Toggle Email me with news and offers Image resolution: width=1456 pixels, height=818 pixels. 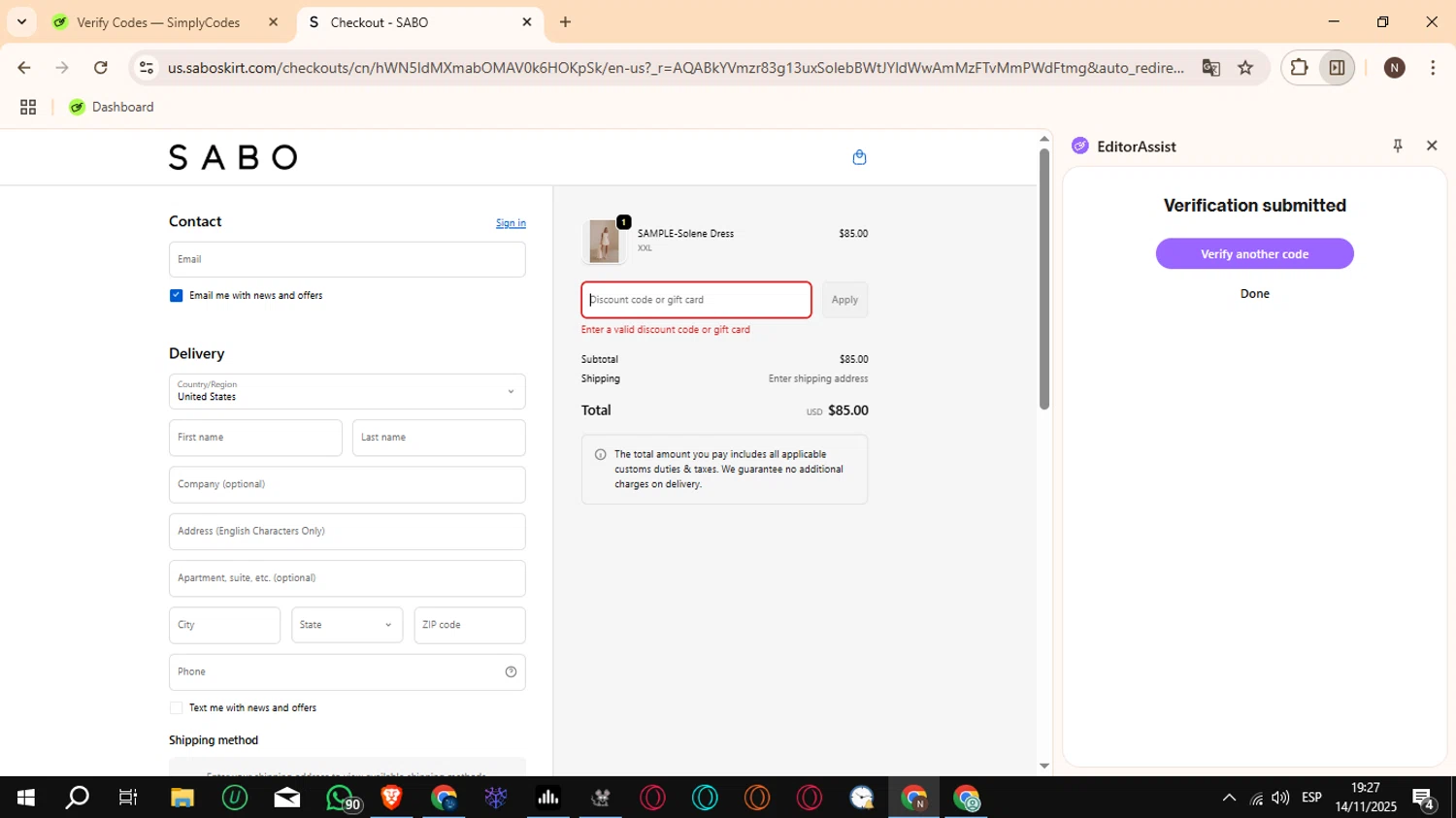[x=176, y=295]
